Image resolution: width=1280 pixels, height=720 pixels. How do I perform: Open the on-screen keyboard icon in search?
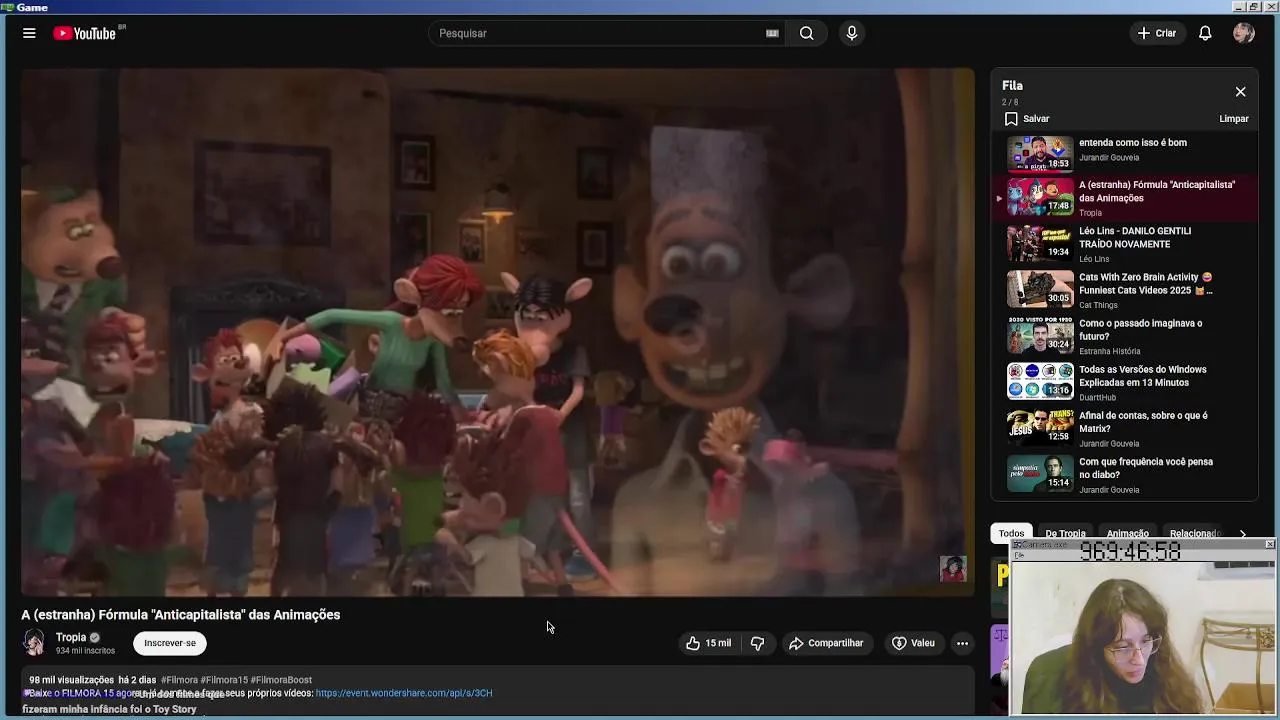coord(772,33)
